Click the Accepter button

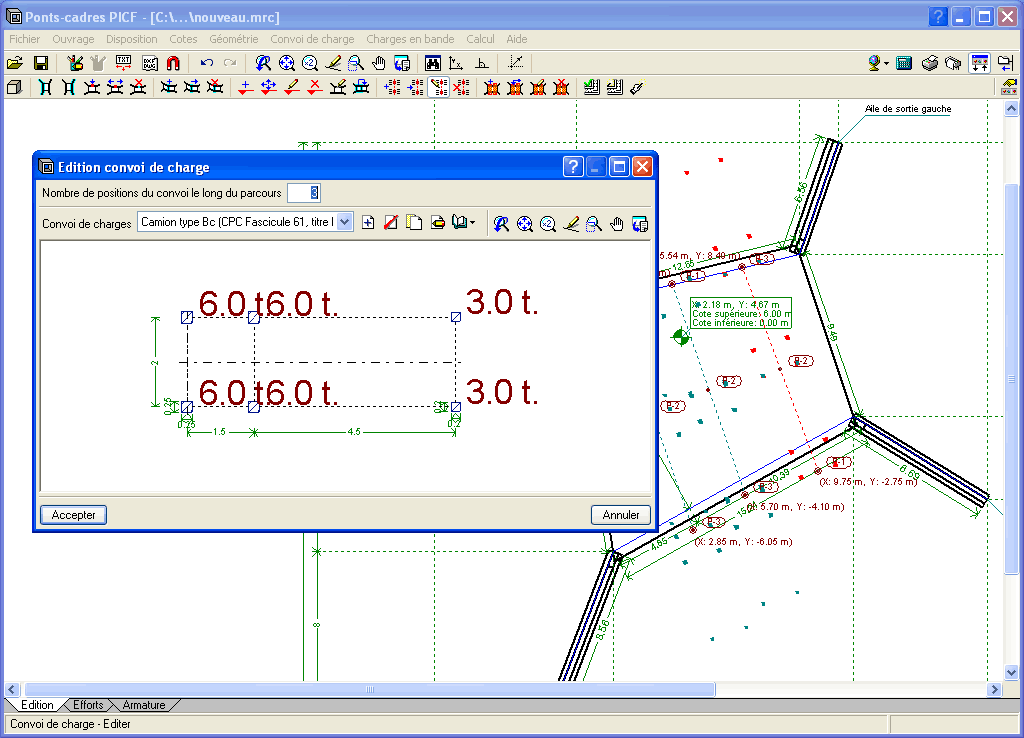[74, 515]
